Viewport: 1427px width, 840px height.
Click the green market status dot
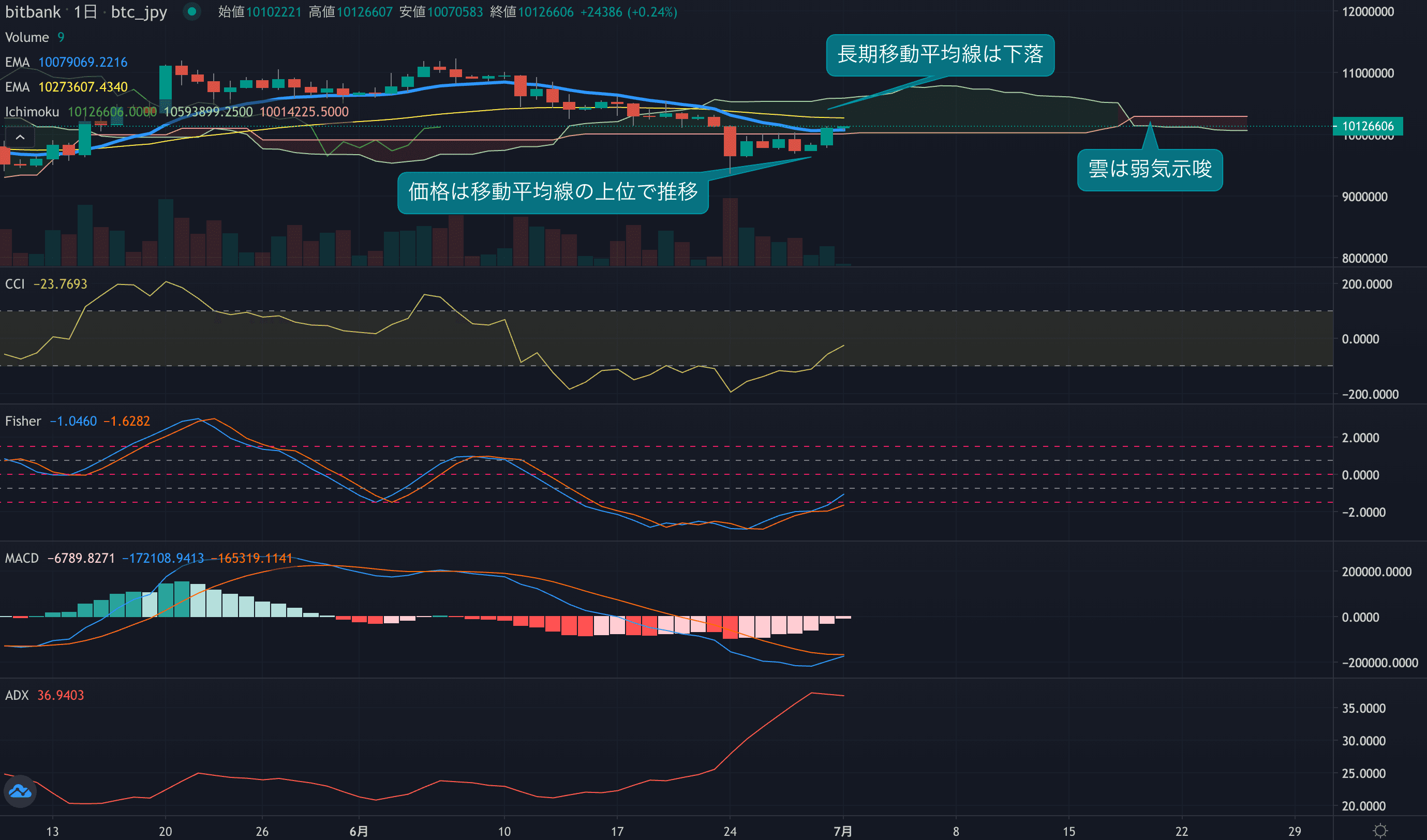coord(192,11)
